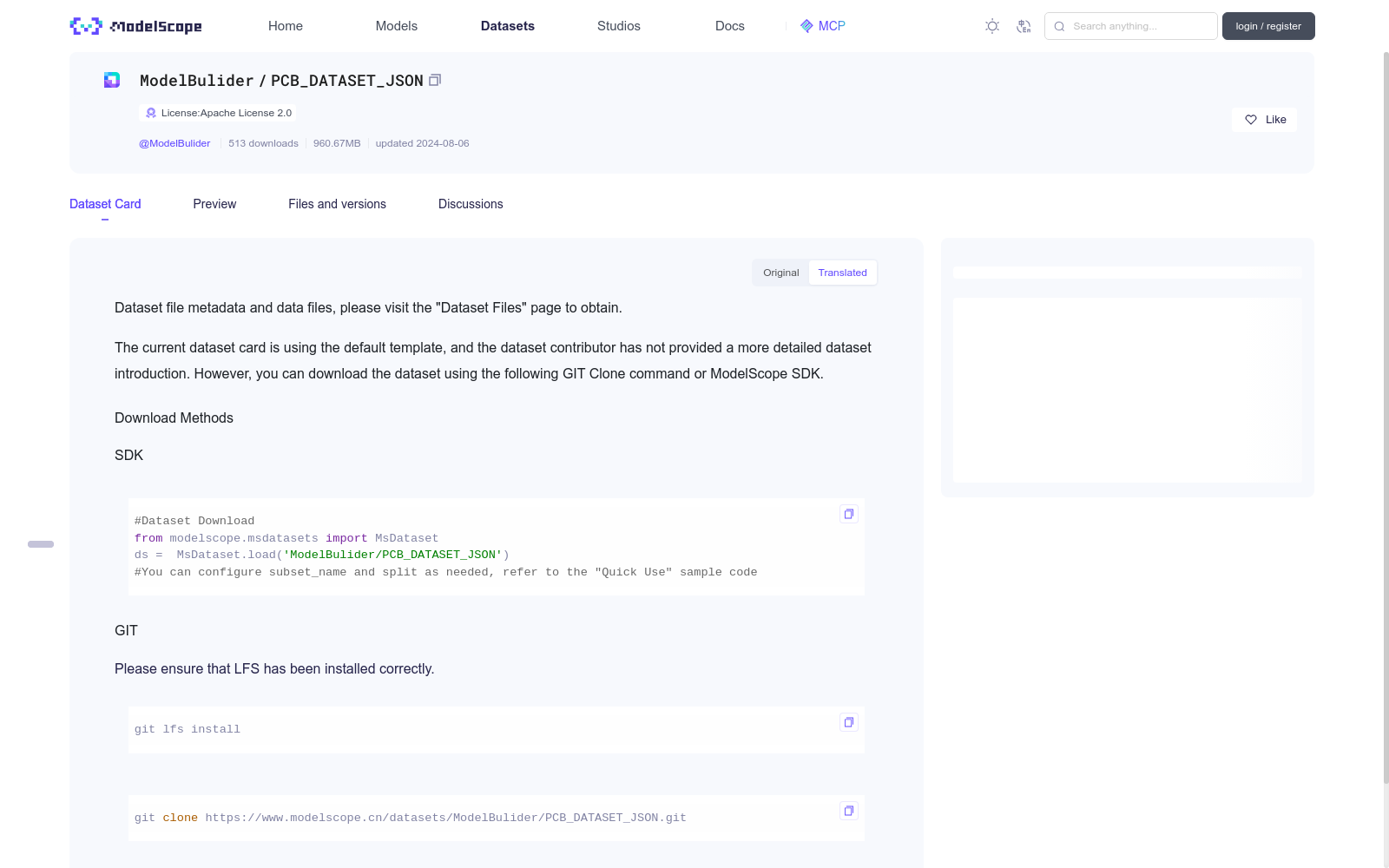Copy the SDK dataset download code
This screenshot has height=868, width=1389.
coord(848,514)
